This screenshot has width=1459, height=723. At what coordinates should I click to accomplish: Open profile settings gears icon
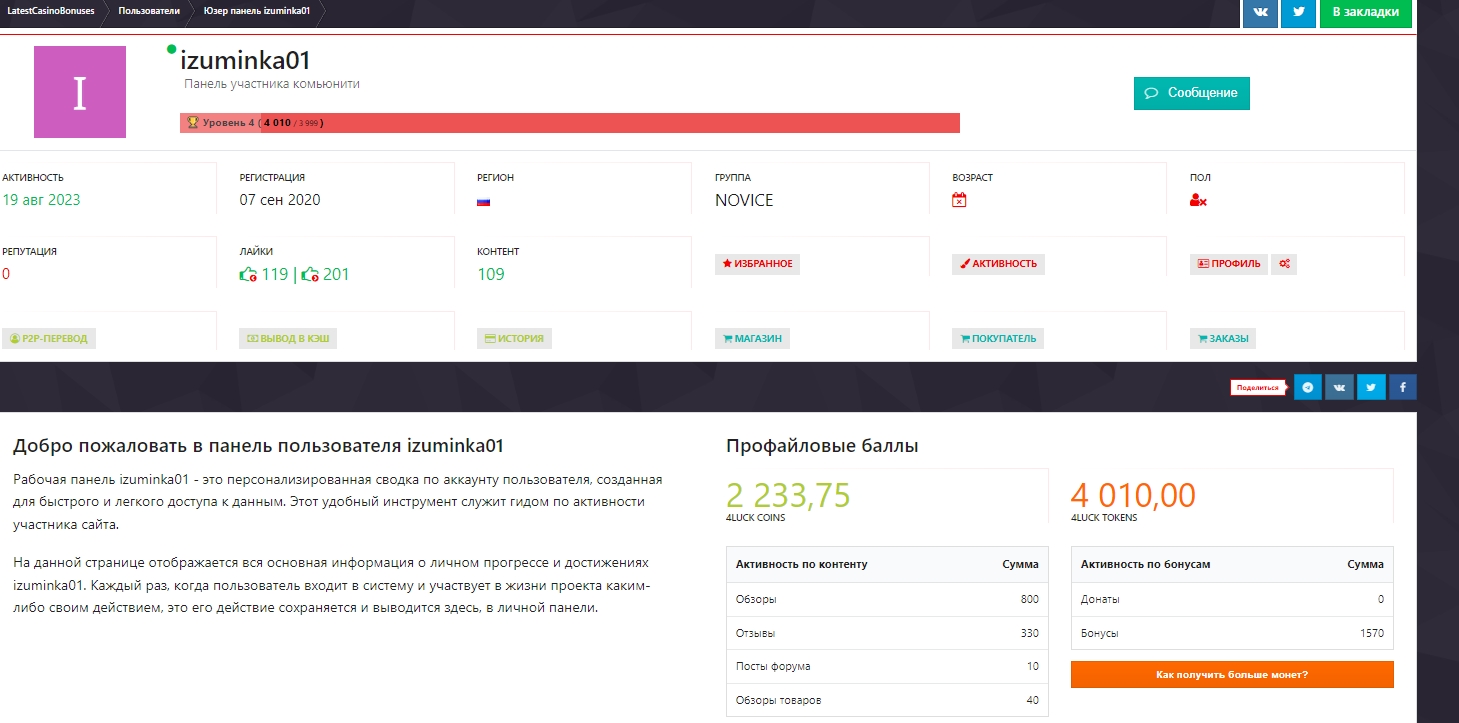pos(1284,264)
